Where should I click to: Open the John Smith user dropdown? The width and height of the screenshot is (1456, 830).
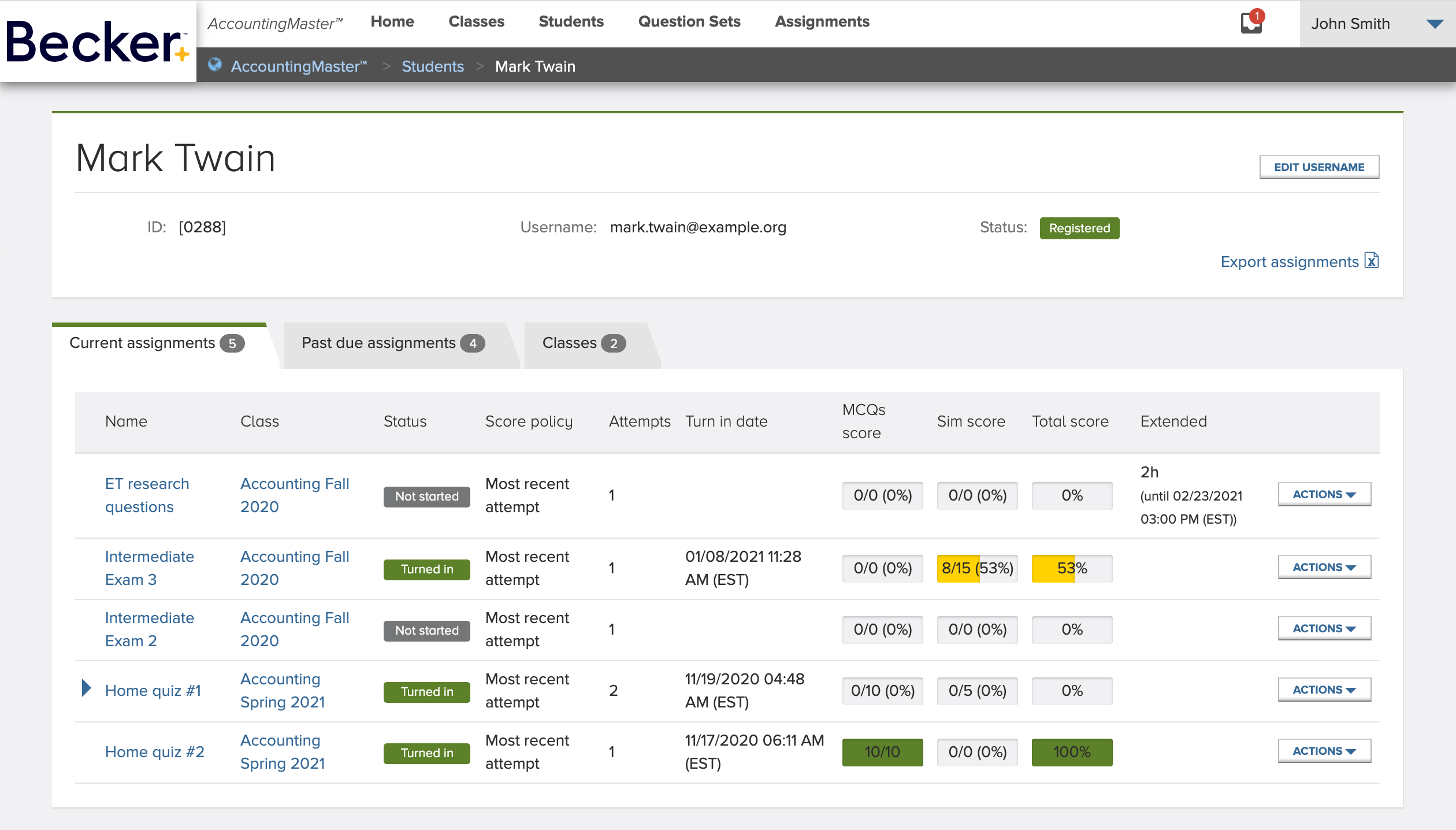(1377, 24)
